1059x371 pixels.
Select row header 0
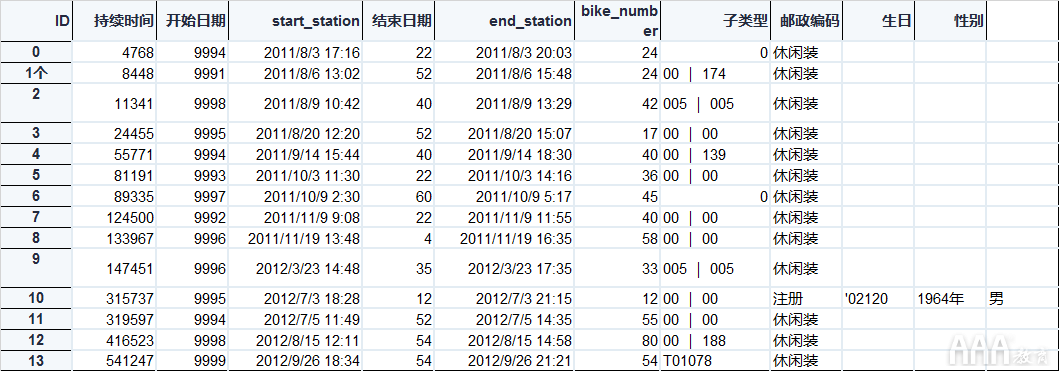(x=36, y=52)
